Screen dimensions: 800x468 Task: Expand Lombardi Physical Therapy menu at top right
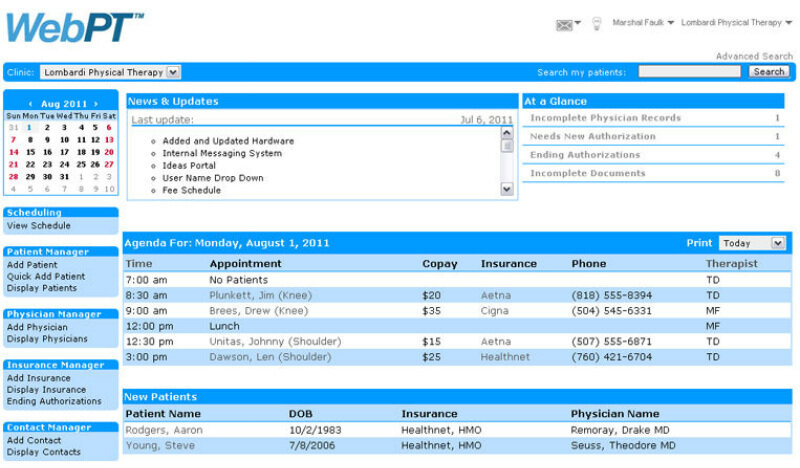point(736,23)
